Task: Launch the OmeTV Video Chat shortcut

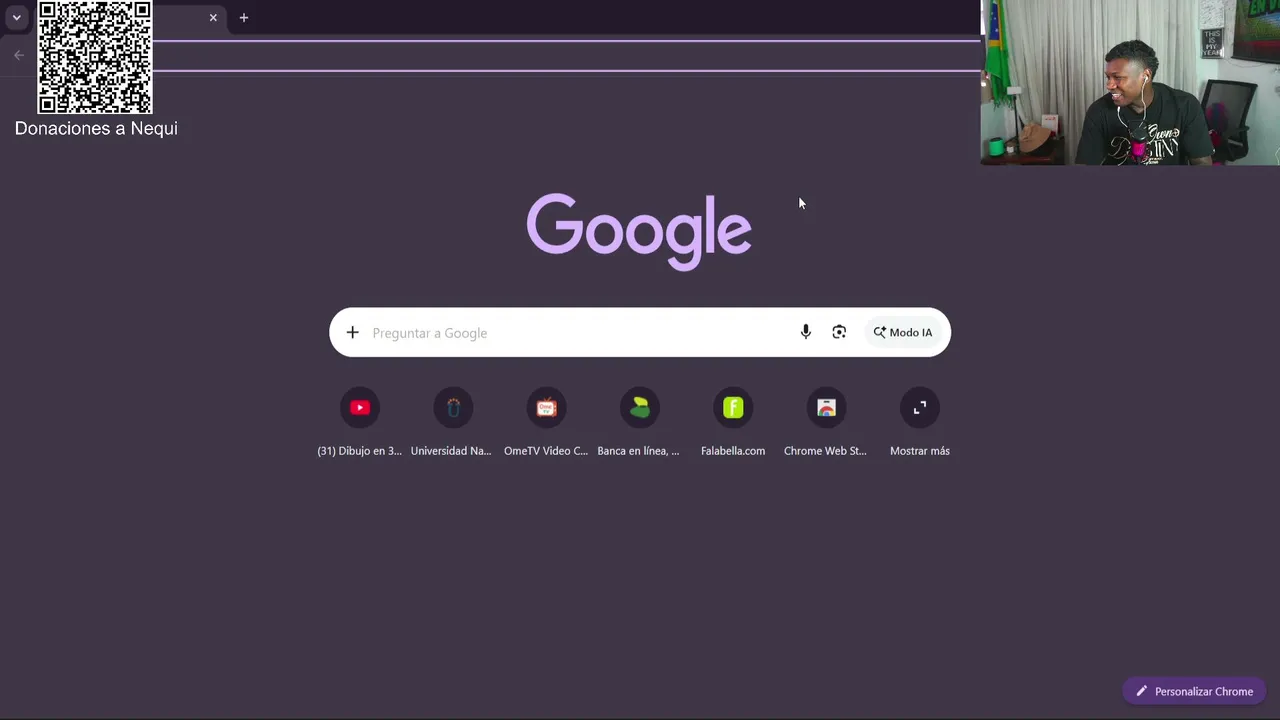Action: click(546, 421)
